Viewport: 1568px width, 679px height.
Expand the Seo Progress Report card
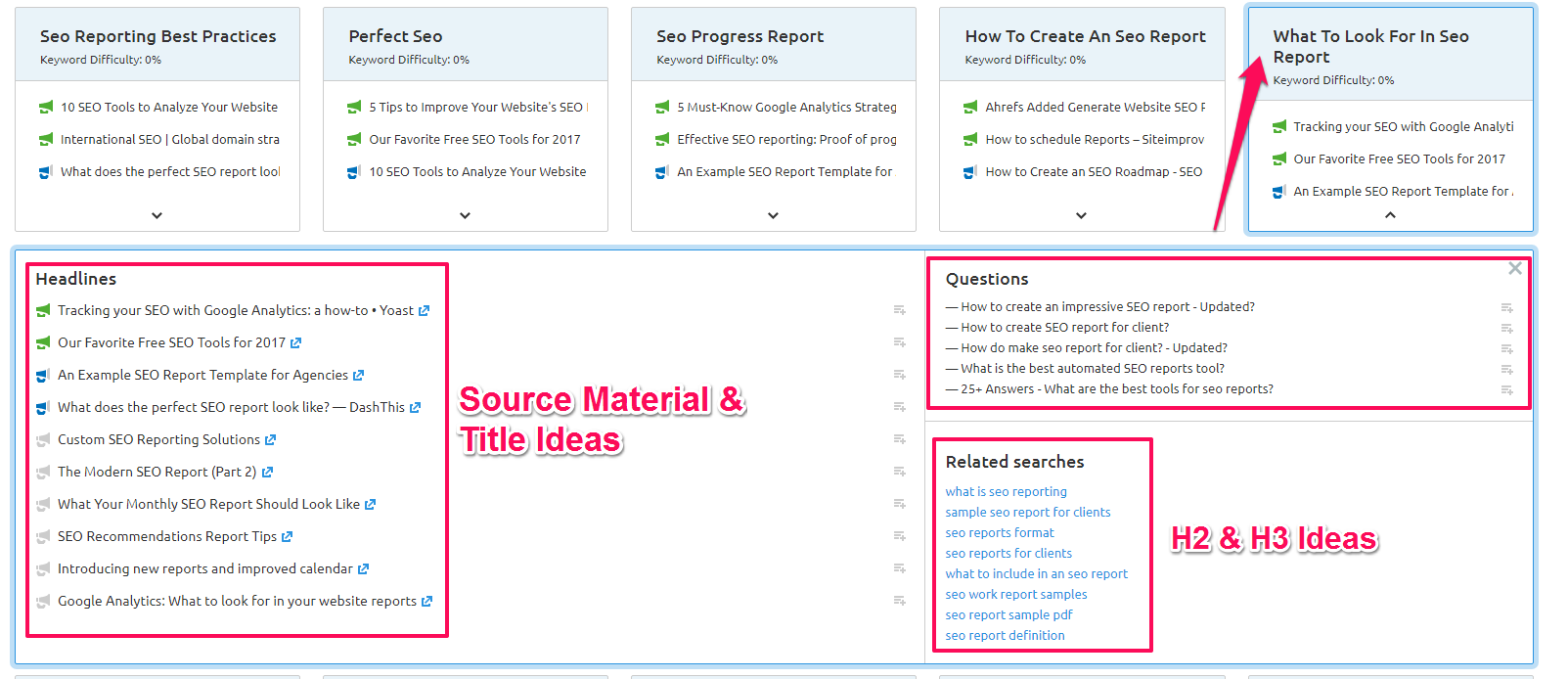click(773, 215)
